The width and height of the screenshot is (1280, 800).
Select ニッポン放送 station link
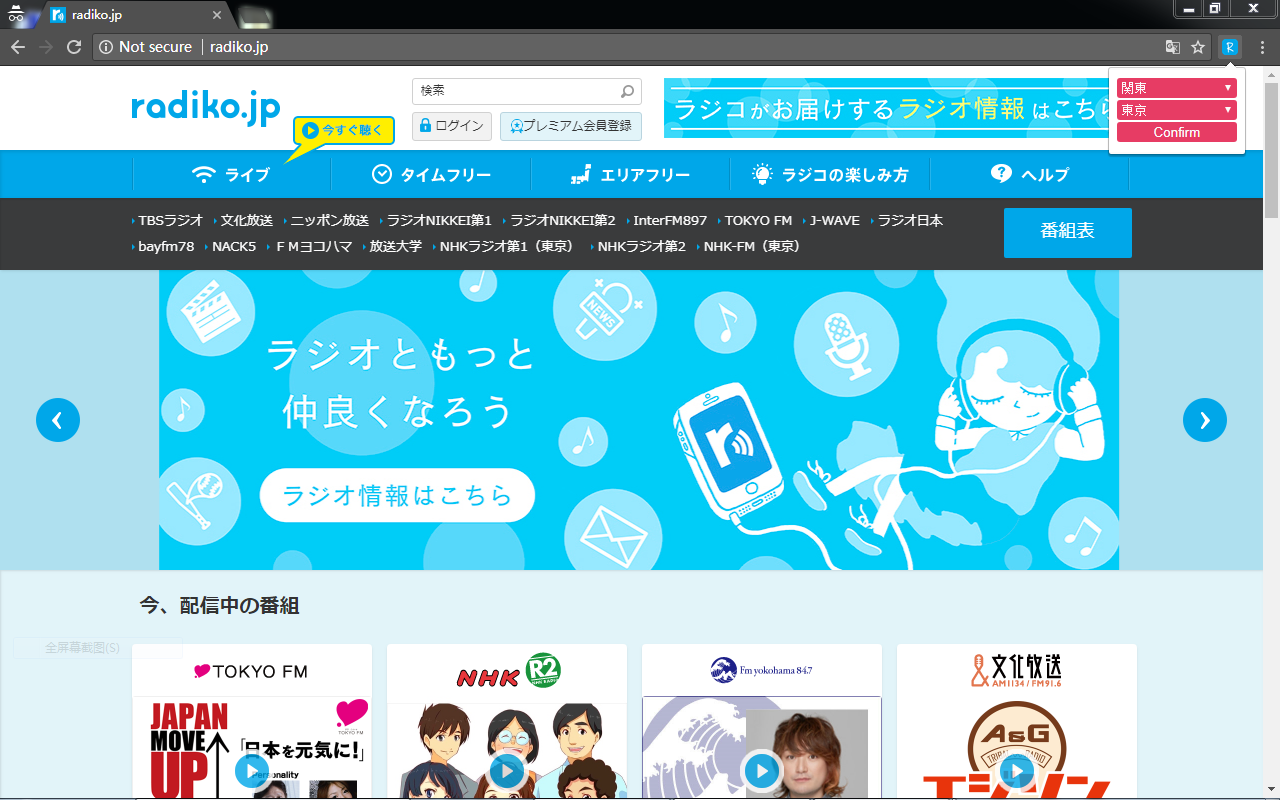[330, 220]
